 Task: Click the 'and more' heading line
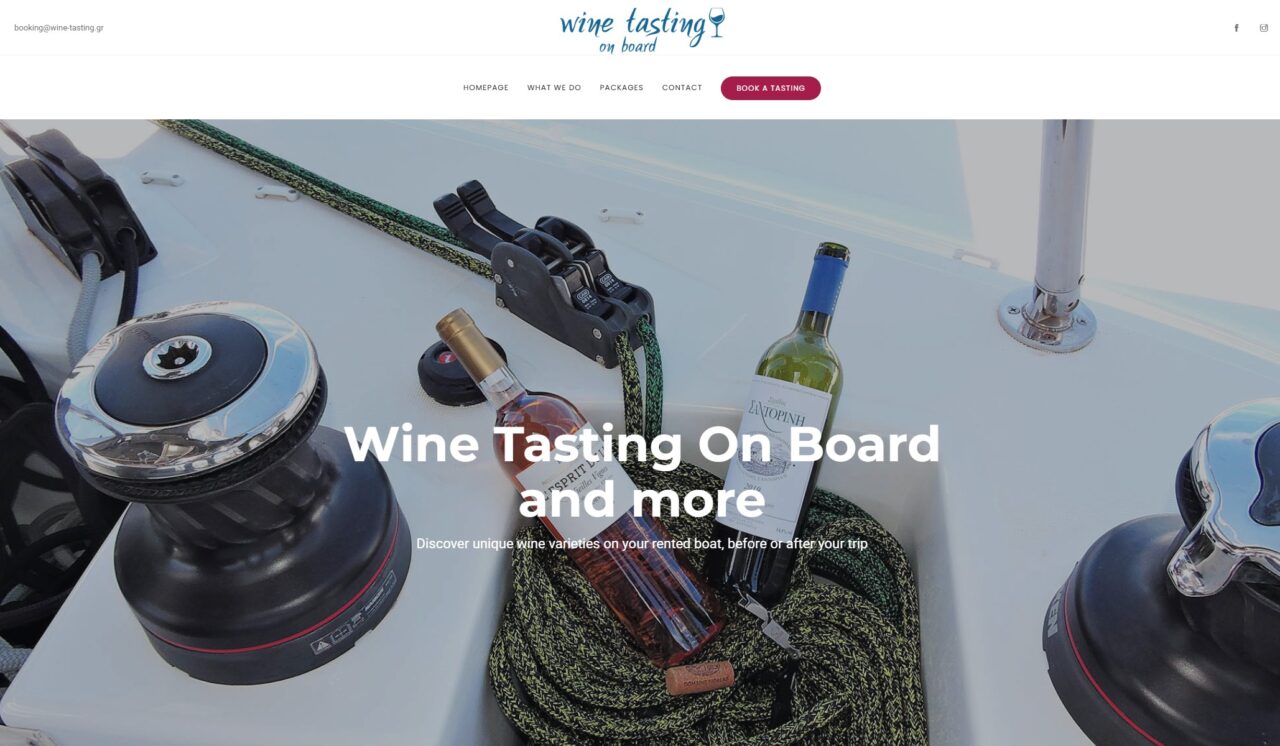point(642,500)
